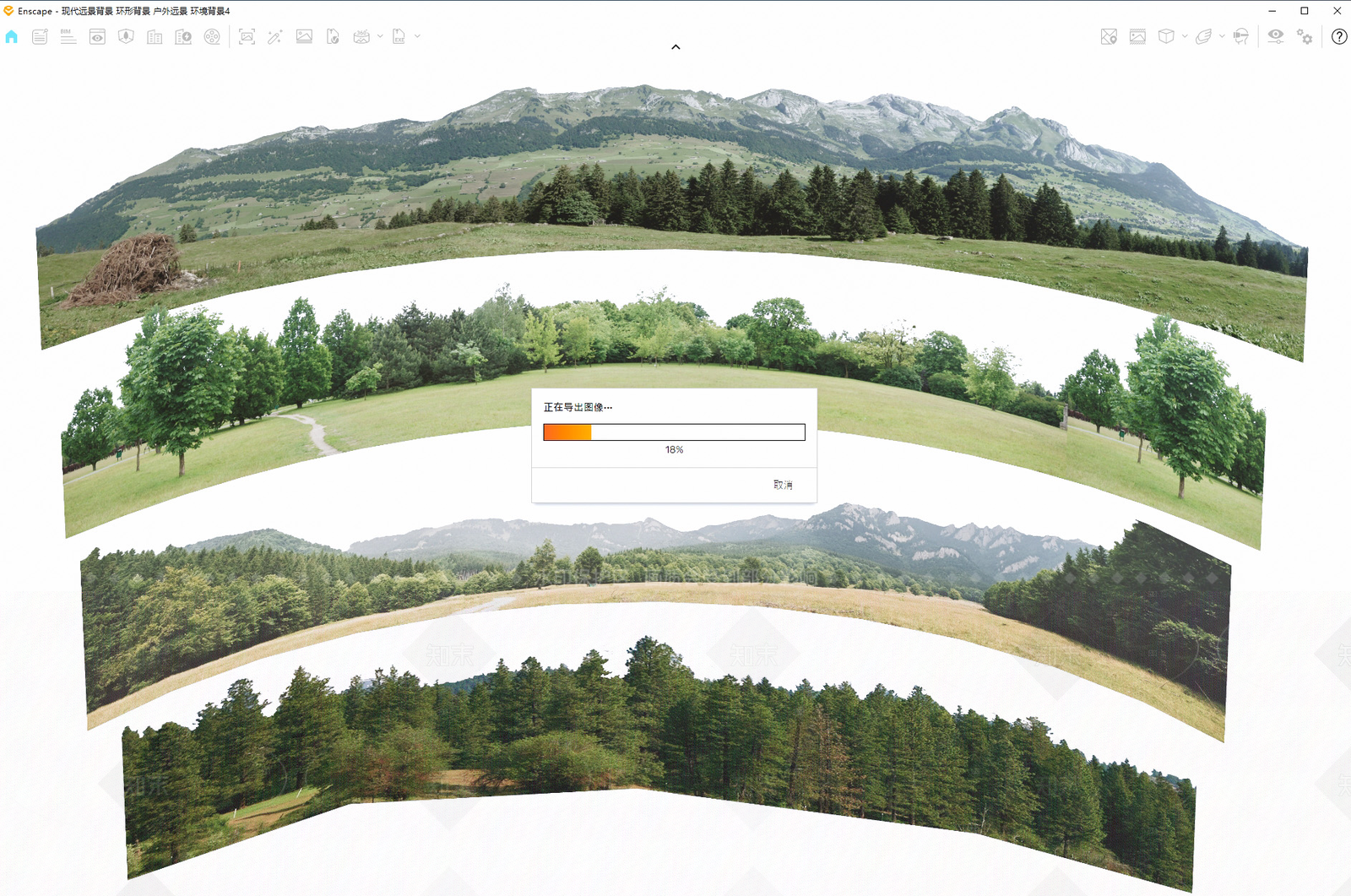Expand the projection cube dropdown
Viewport: 1351px width, 896px height.
tap(1185, 36)
